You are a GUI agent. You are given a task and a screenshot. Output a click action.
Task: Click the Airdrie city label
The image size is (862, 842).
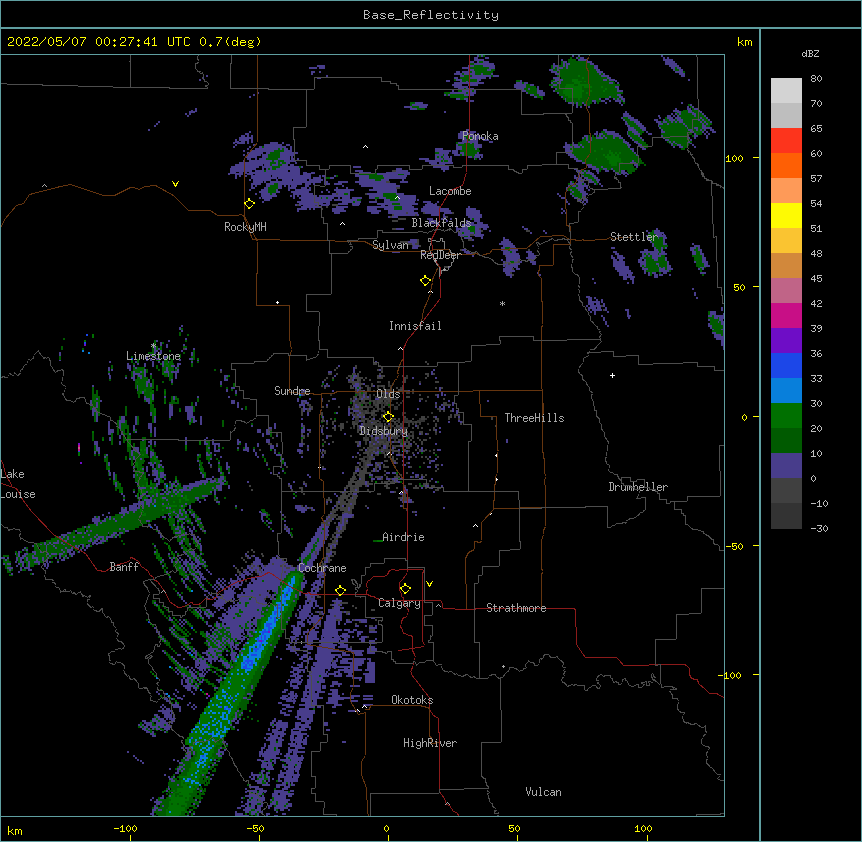pos(403,537)
